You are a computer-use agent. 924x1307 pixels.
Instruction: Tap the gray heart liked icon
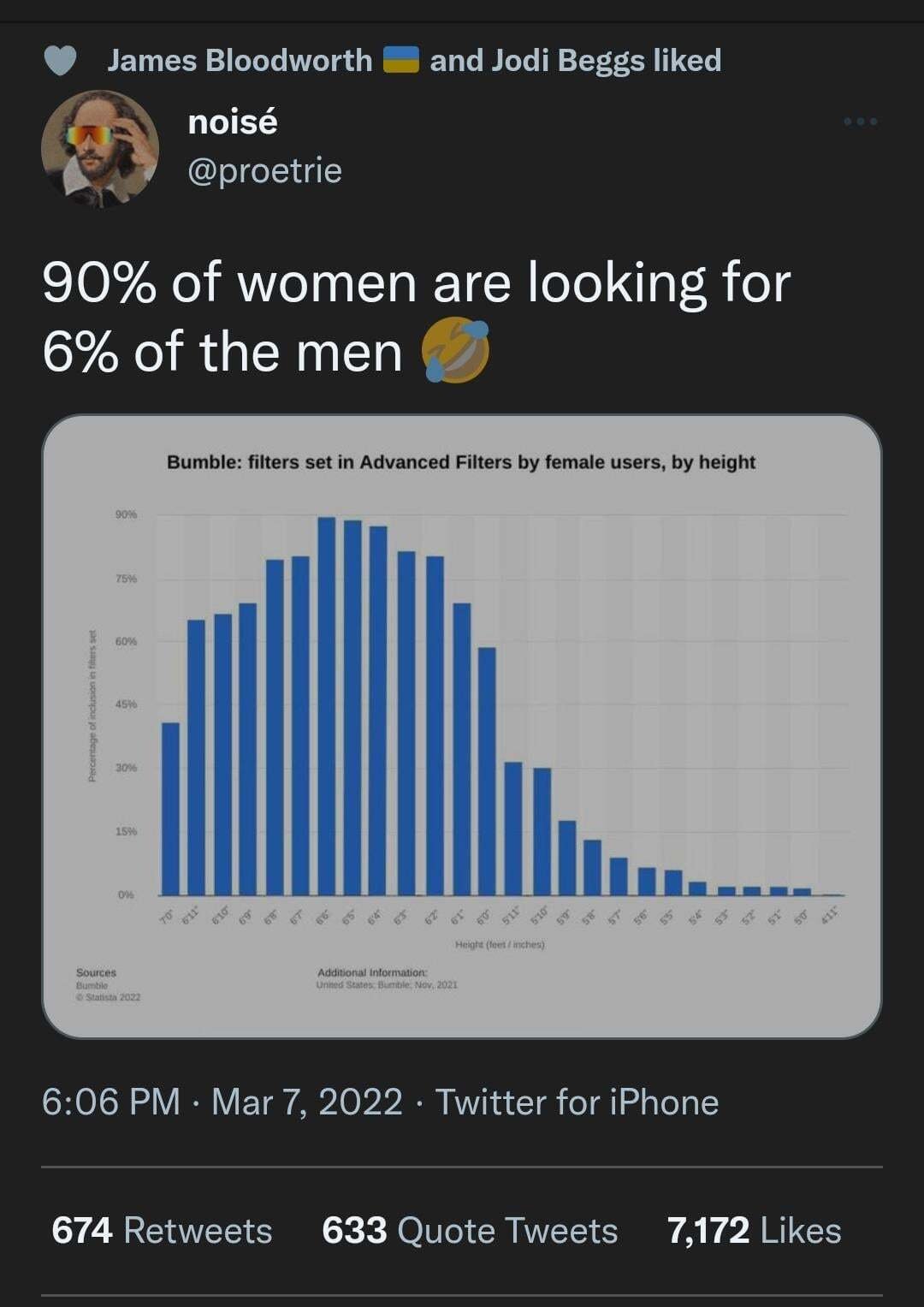(x=60, y=61)
